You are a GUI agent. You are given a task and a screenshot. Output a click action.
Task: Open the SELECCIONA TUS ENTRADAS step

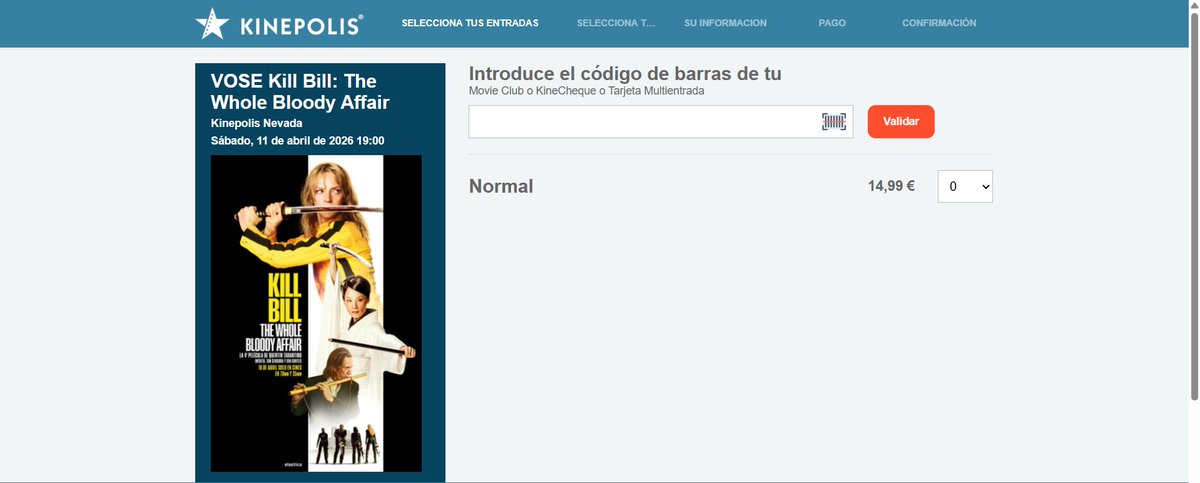tap(470, 23)
